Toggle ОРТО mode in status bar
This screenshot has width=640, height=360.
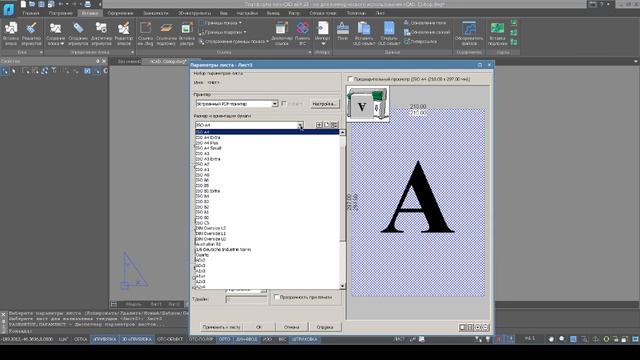[x=224, y=339]
